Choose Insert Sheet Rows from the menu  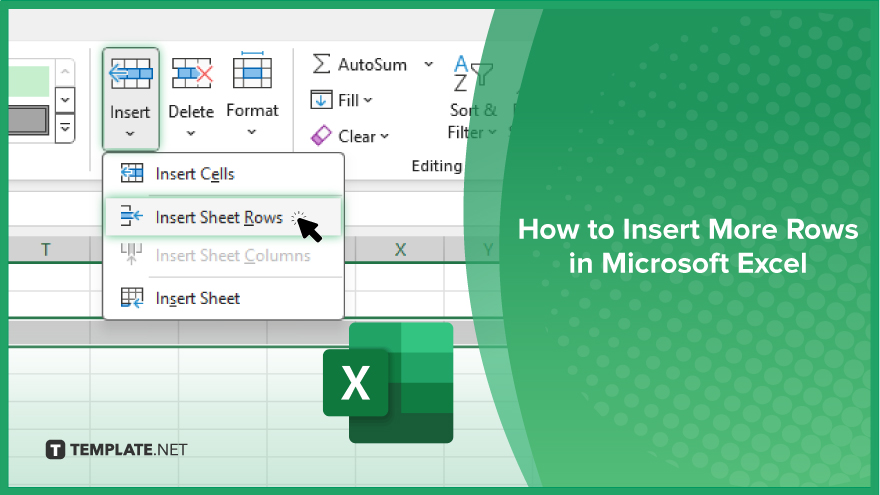click(x=223, y=217)
